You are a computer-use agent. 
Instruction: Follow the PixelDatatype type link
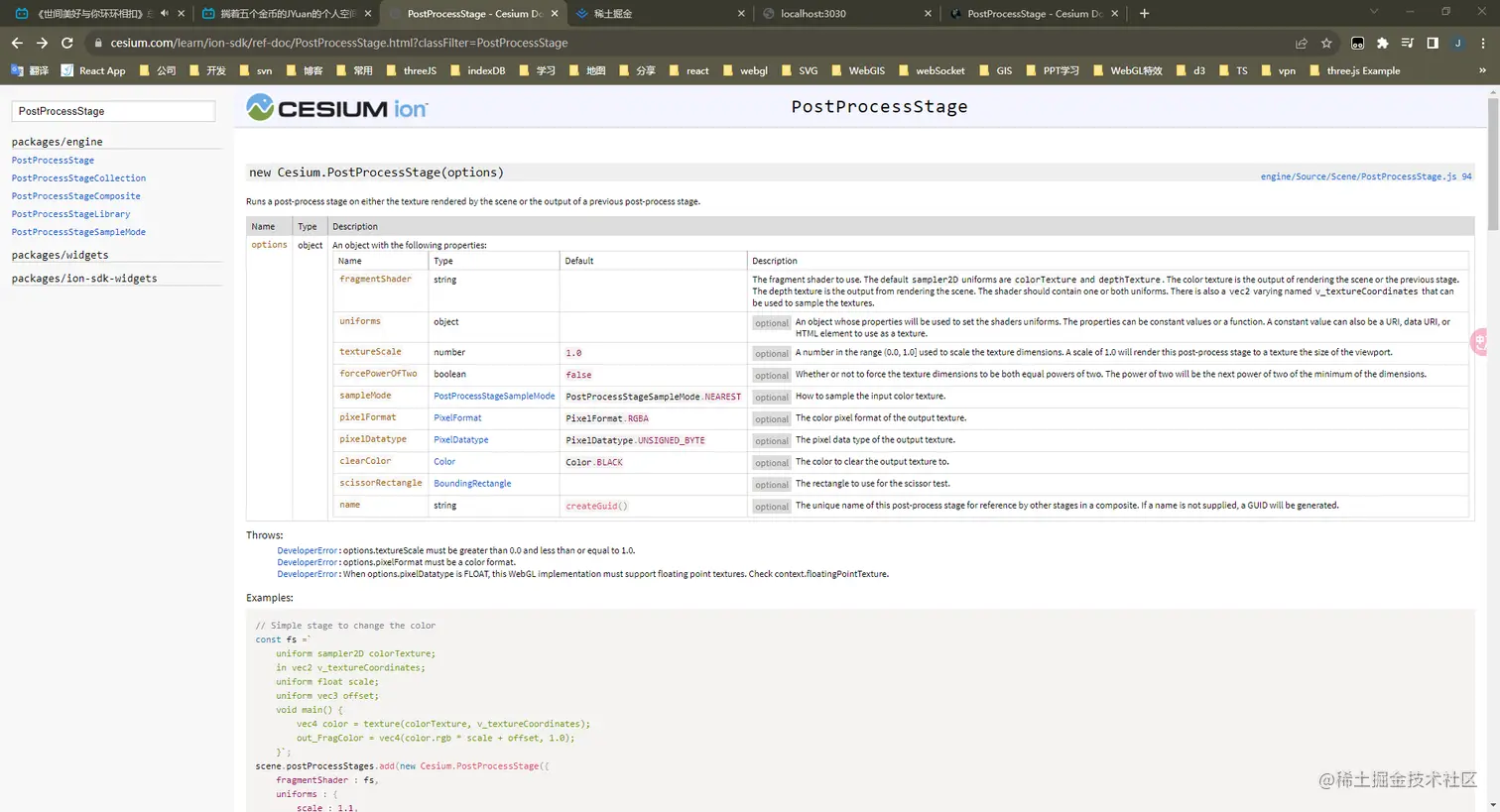[461, 440]
